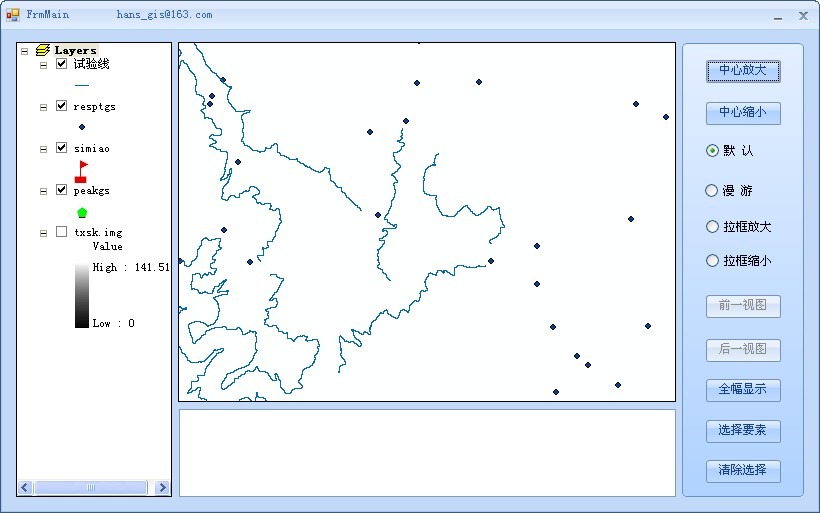The width and height of the screenshot is (820, 513).
Task: Click the green pentagon symbol under peakgs
Action: coord(82,212)
